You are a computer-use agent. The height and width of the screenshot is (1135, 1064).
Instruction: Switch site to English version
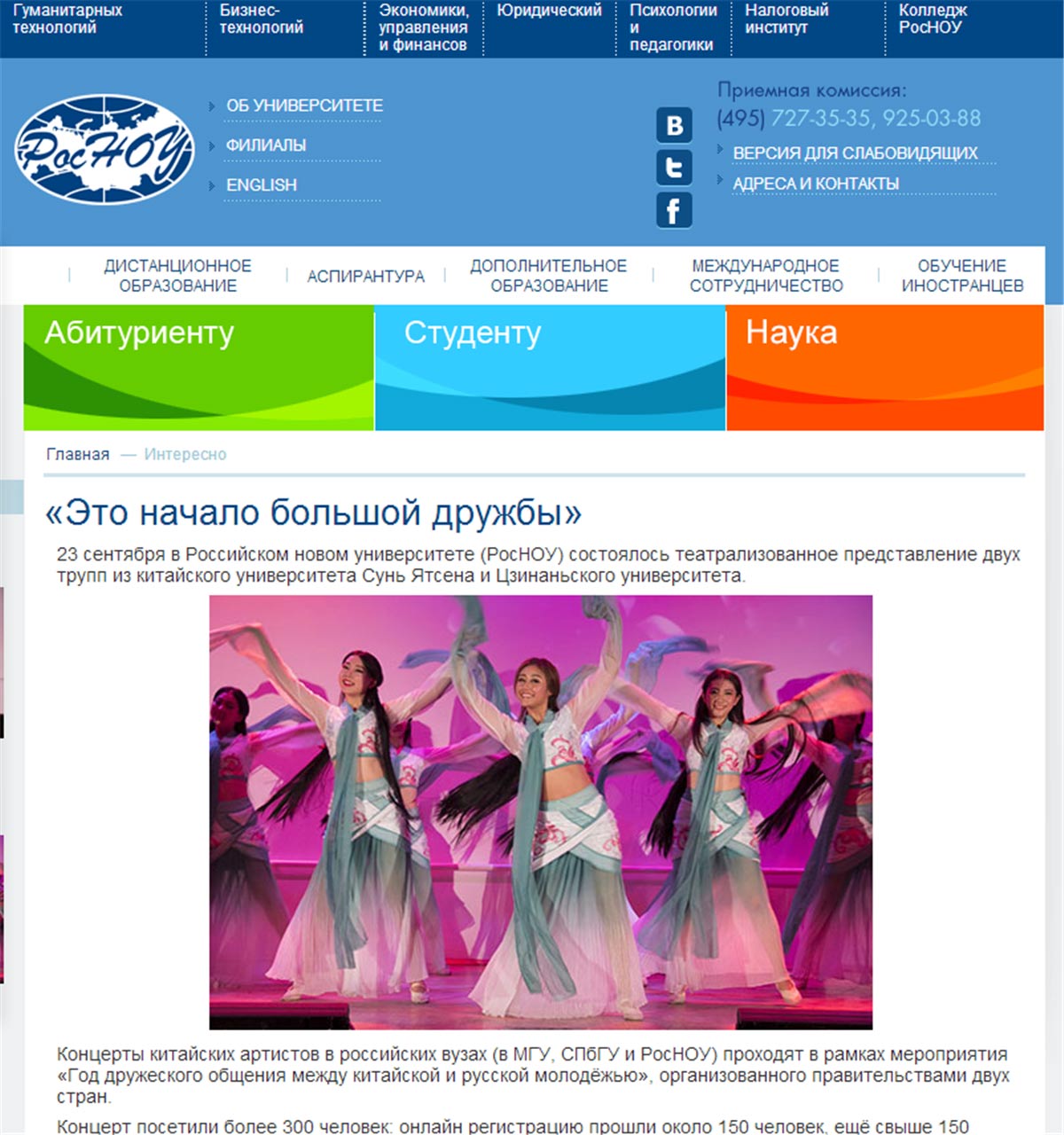click(262, 185)
